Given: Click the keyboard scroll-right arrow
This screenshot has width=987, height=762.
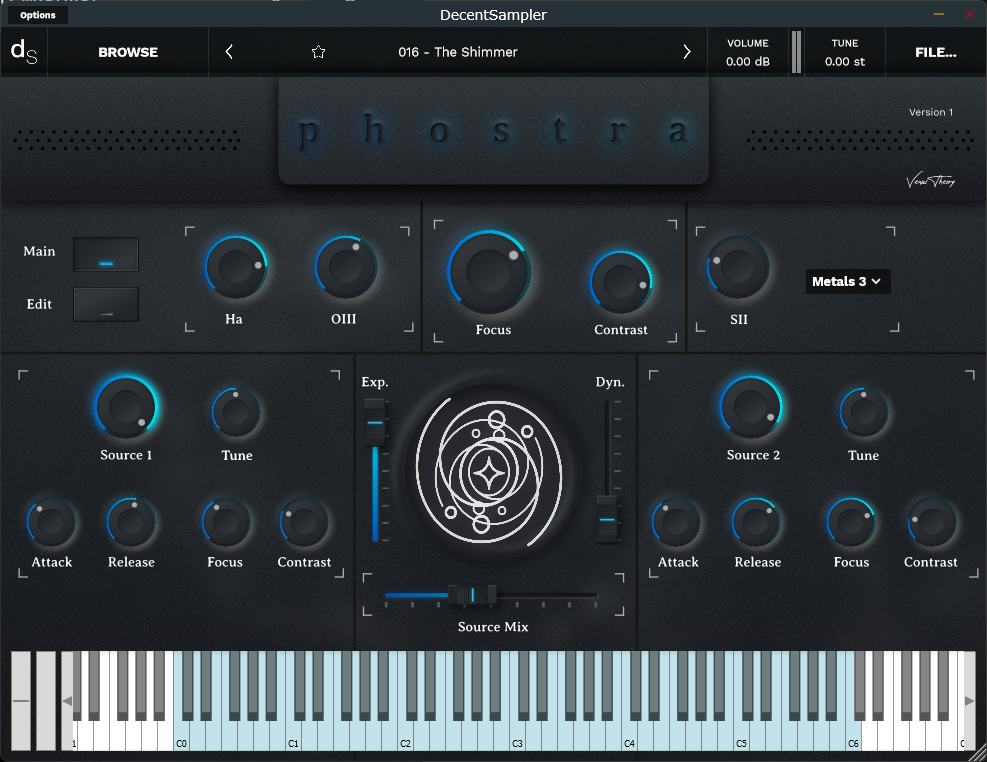Looking at the screenshot, I should pyautogui.click(x=970, y=701).
